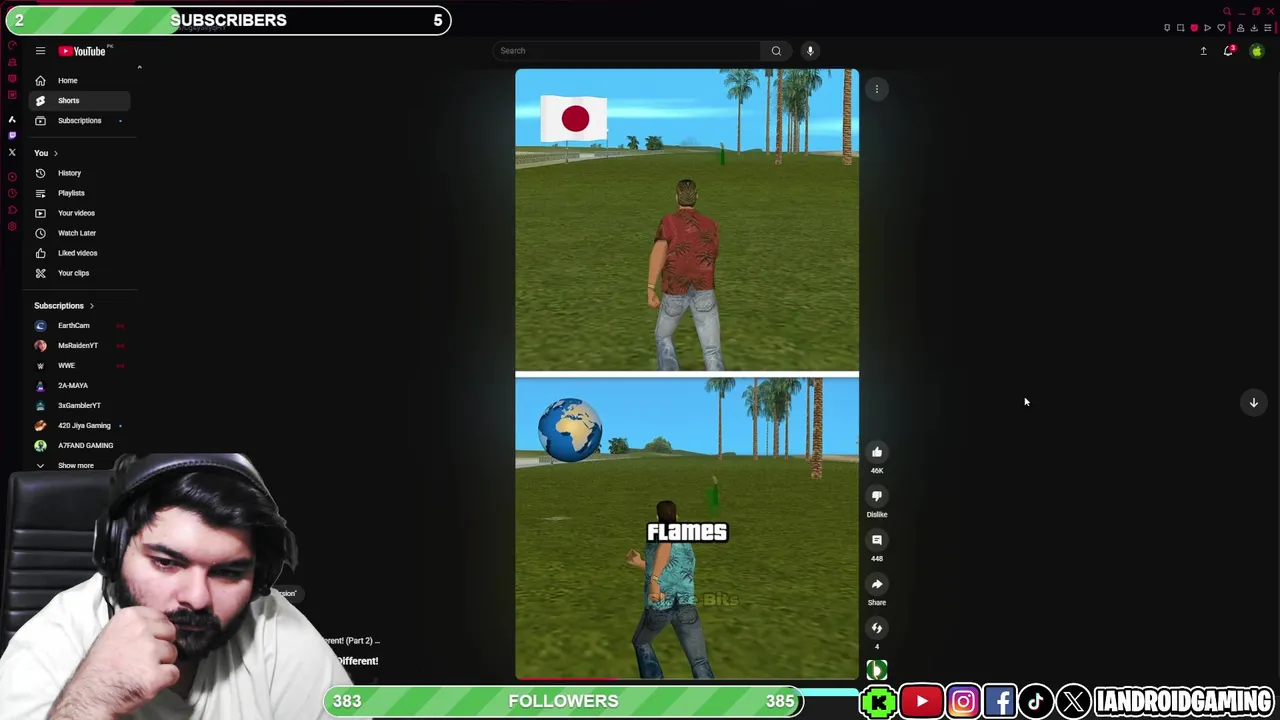Click the Shorts video progress bar
Viewport: 1280px width, 720px height.
pos(687,679)
